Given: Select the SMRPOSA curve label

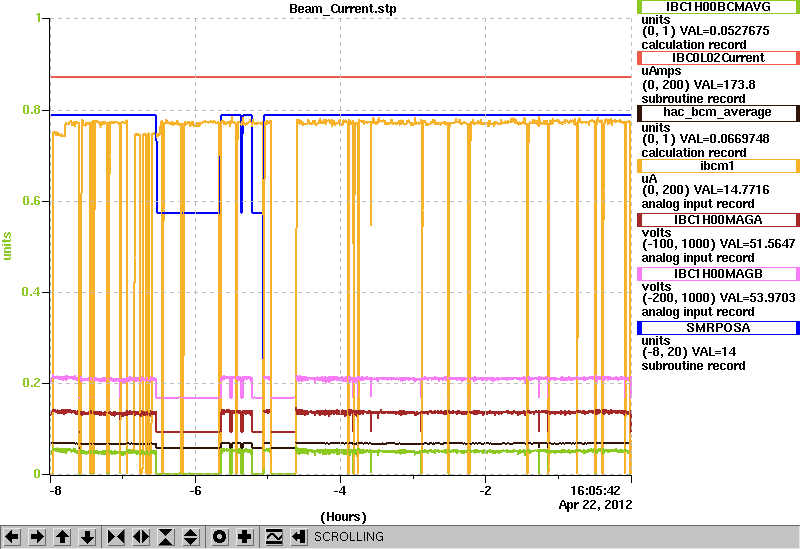Looking at the screenshot, I should 718,328.
